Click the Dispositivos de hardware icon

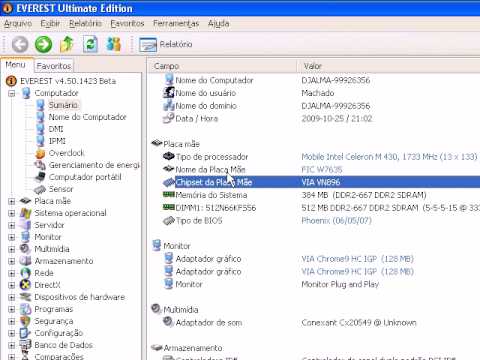(25, 297)
